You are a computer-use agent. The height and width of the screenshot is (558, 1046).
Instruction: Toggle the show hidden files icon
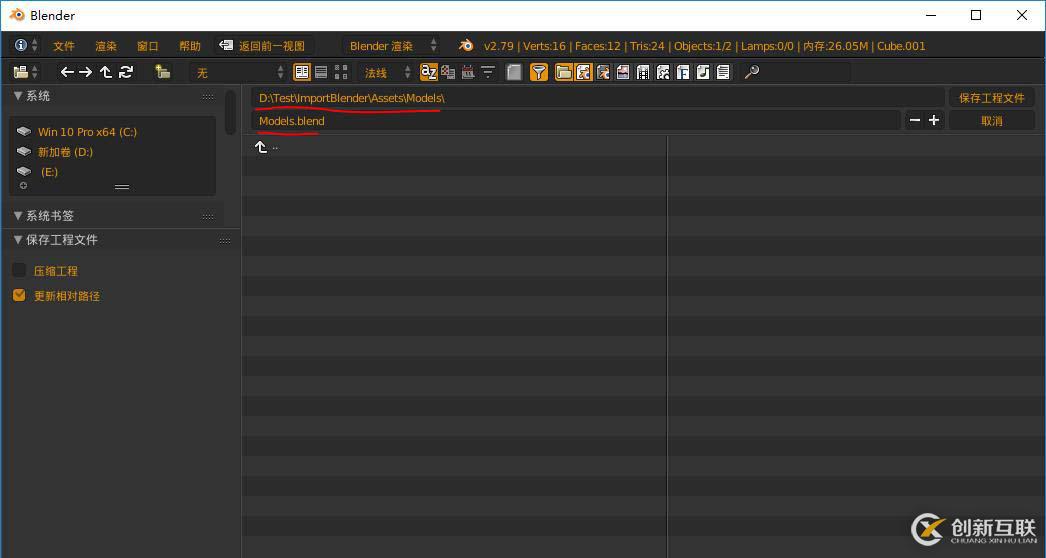[514, 72]
